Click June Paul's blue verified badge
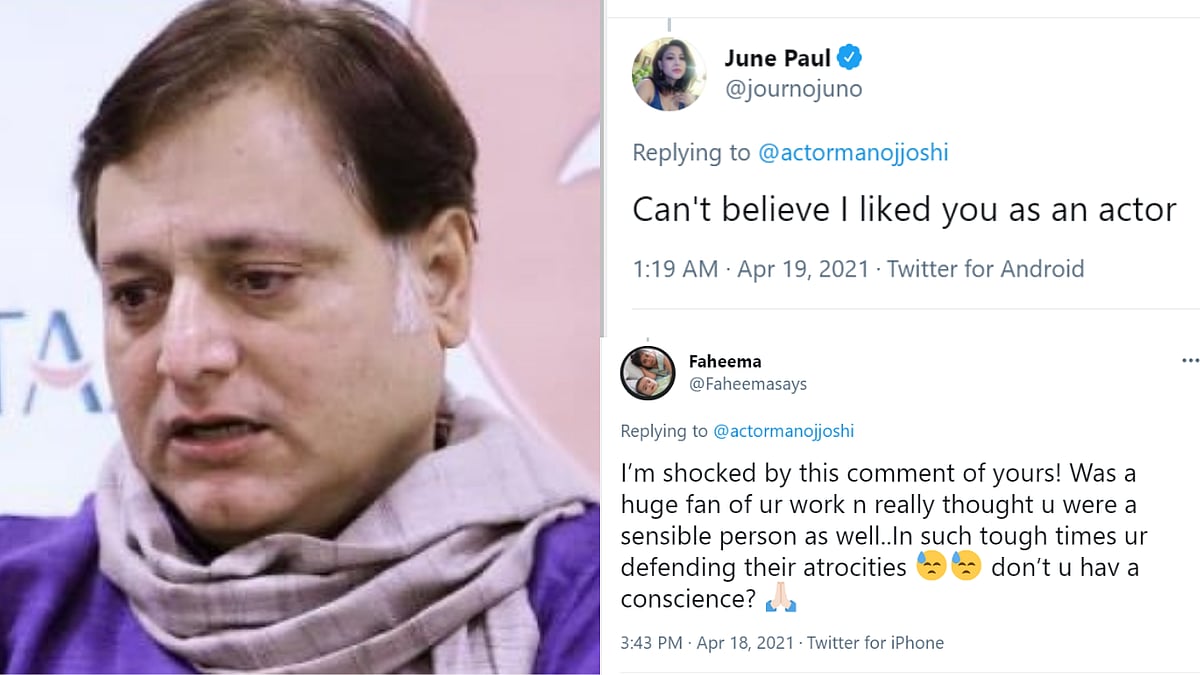Screen dimensions: 1200x675 [849, 58]
